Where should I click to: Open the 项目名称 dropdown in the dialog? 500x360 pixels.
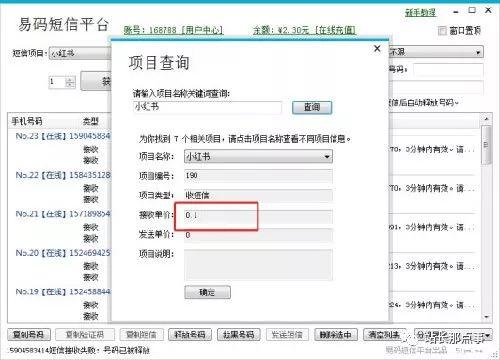258,157
